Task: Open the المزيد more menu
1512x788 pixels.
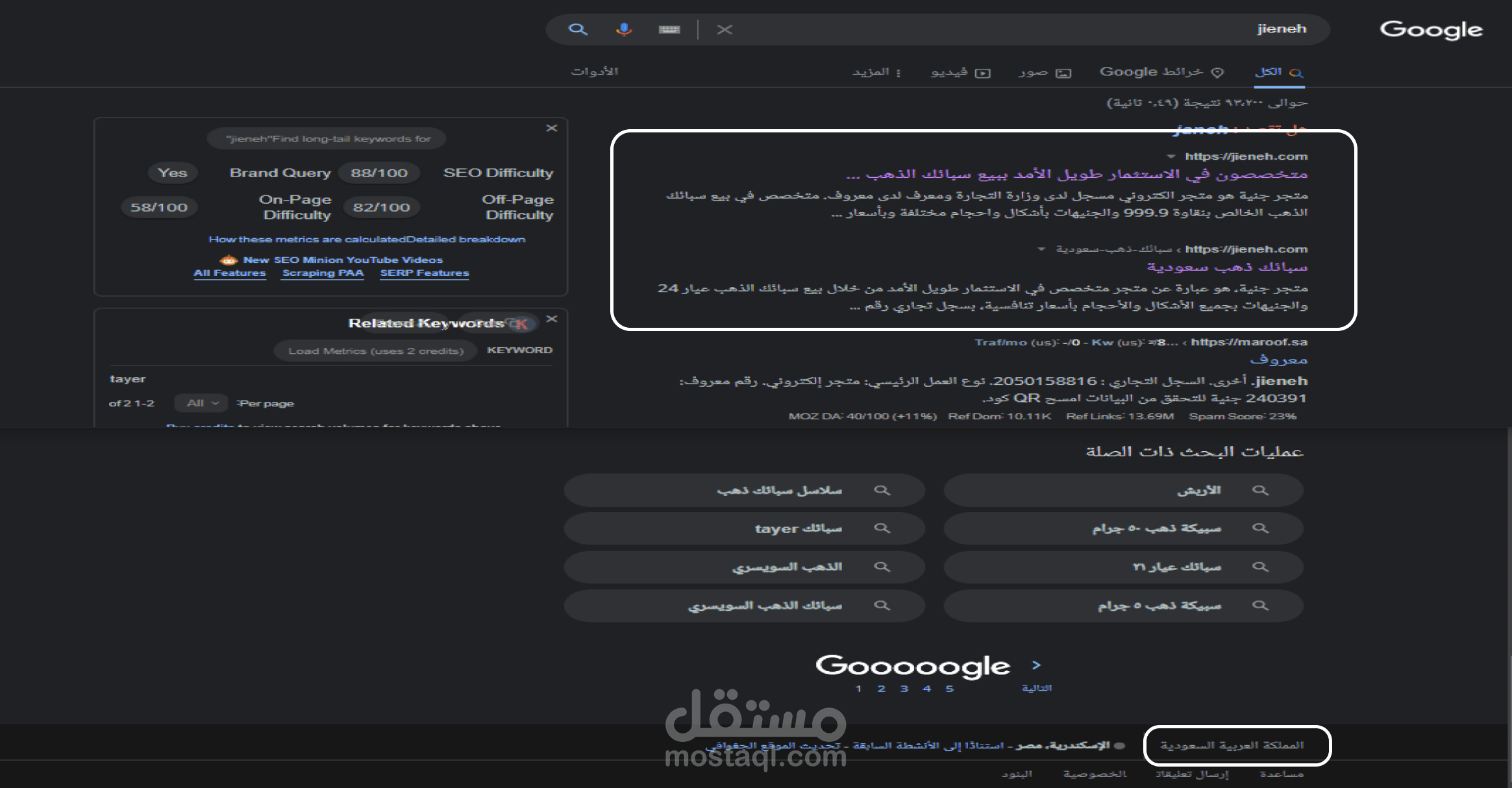Action: 876,73
